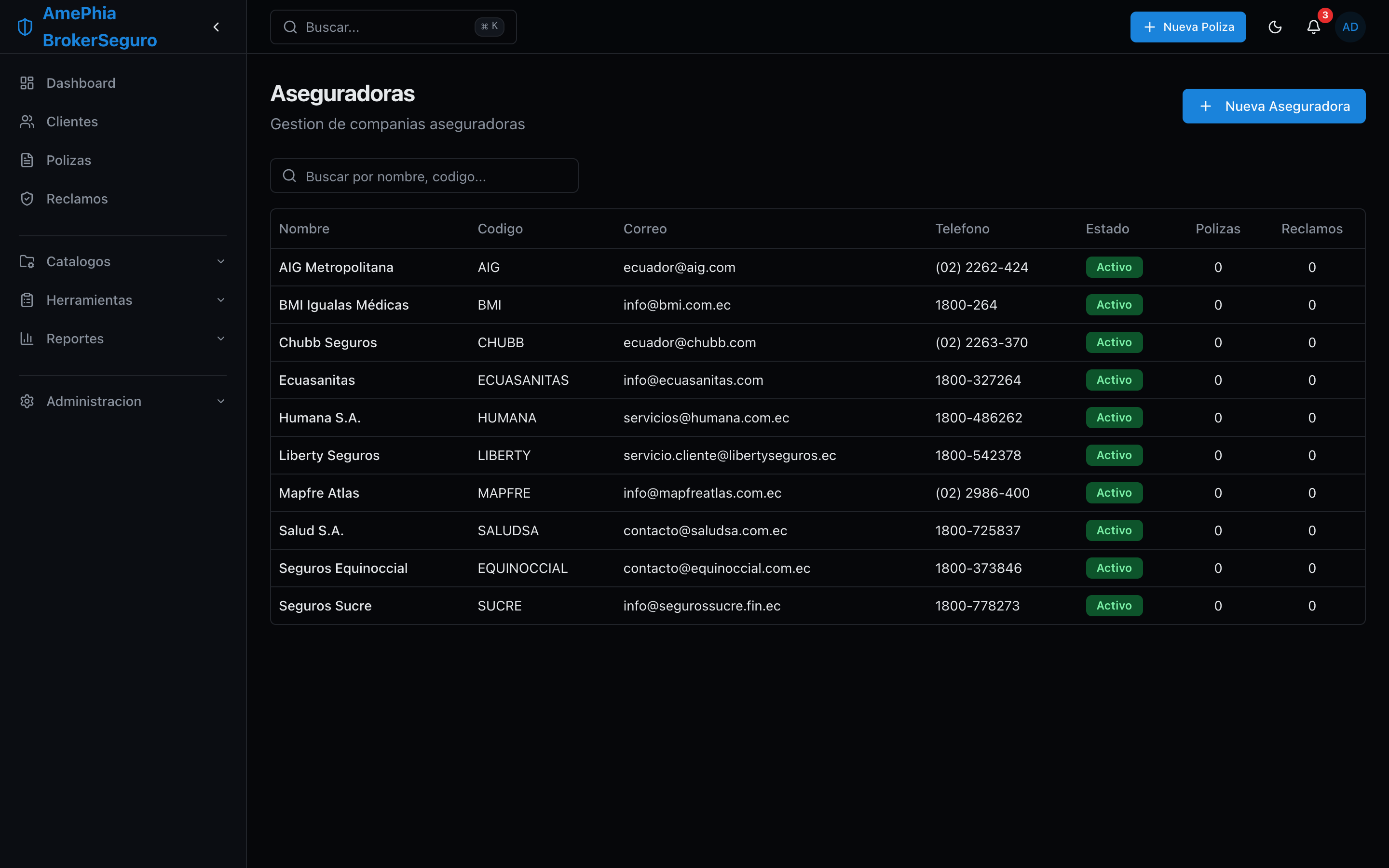This screenshot has height=868, width=1389.
Task: Select the Salud S.A. row name
Action: [311, 530]
